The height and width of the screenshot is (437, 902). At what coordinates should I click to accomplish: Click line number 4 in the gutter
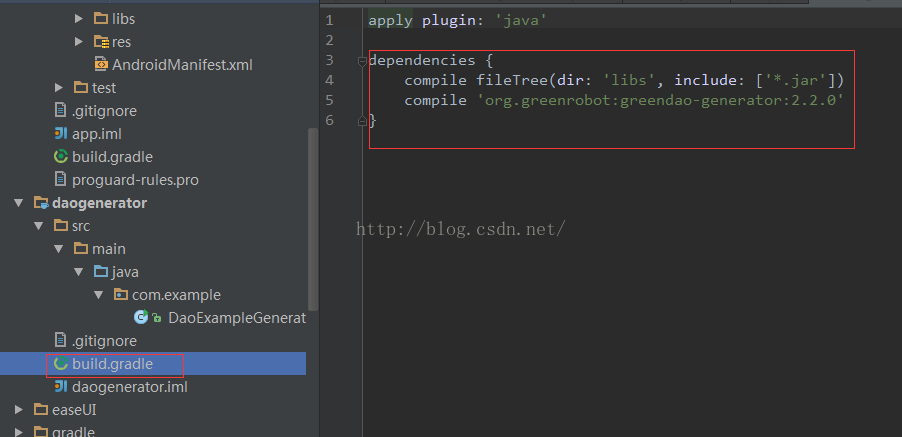[x=329, y=80]
